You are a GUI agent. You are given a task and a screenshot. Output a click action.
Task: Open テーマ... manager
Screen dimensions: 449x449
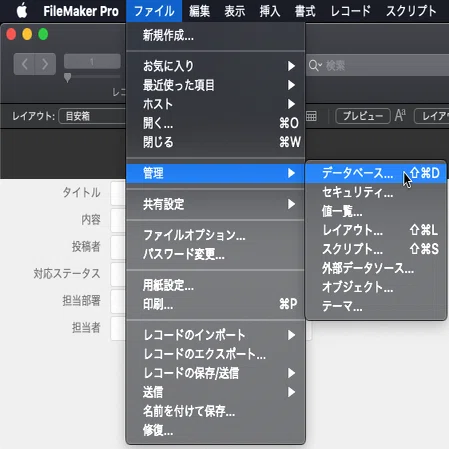pyautogui.click(x=376, y=306)
